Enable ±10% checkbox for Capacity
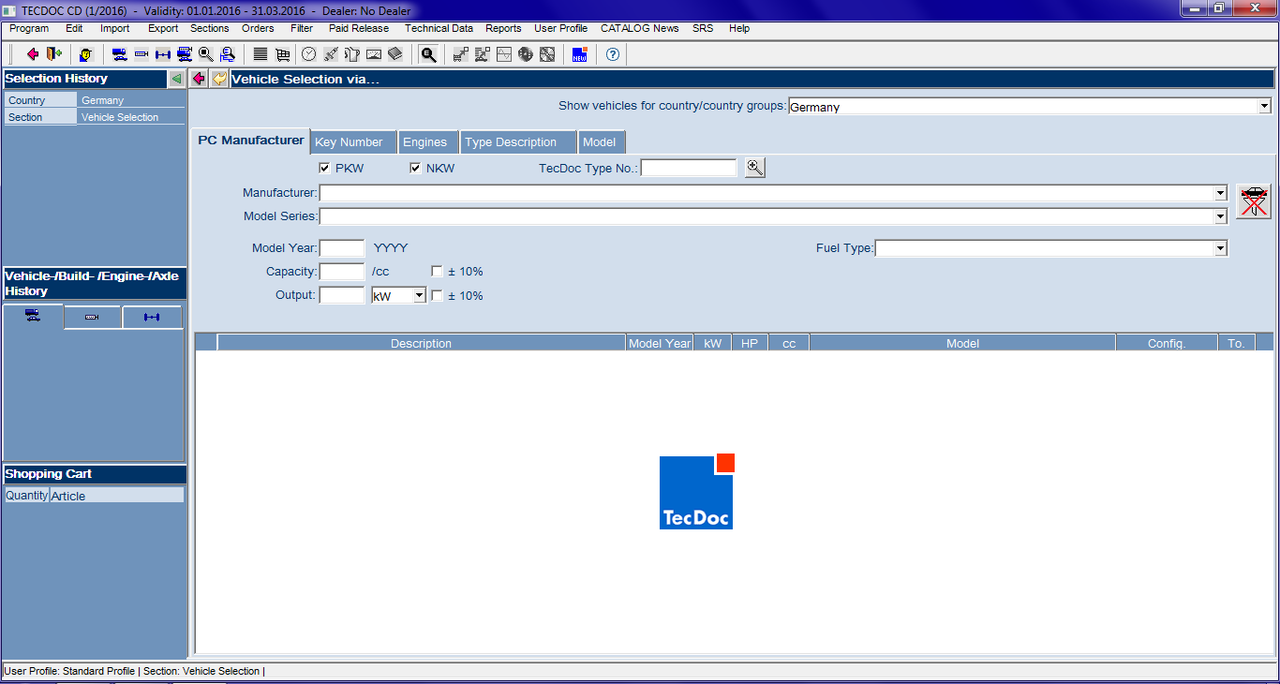This screenshot has width=1280, height=684. click(437, 271)
